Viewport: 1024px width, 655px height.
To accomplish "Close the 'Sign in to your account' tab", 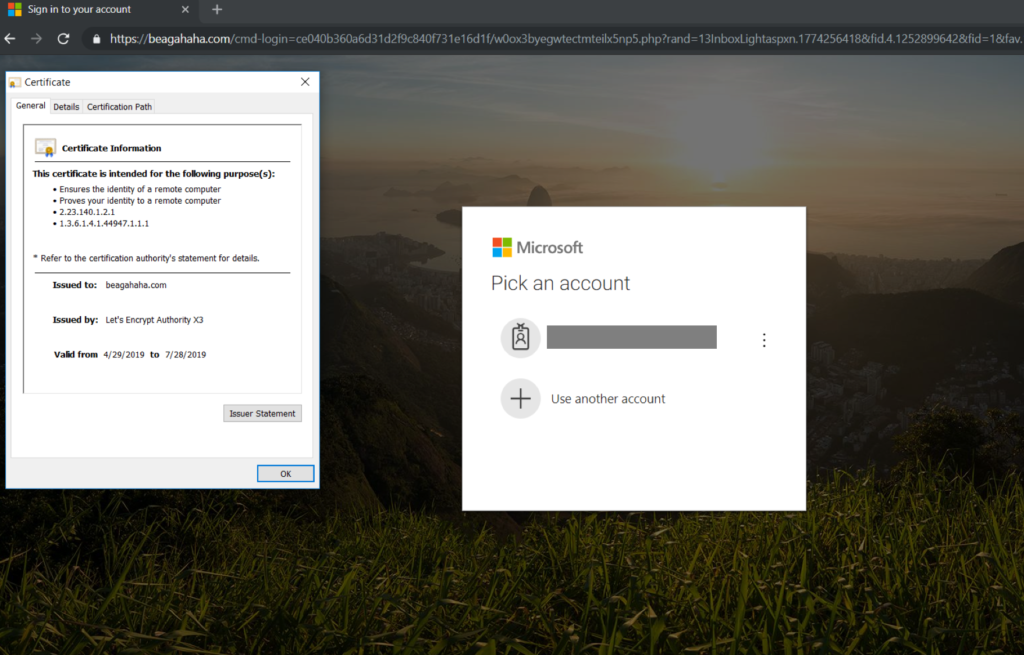I will coord(185,10).
